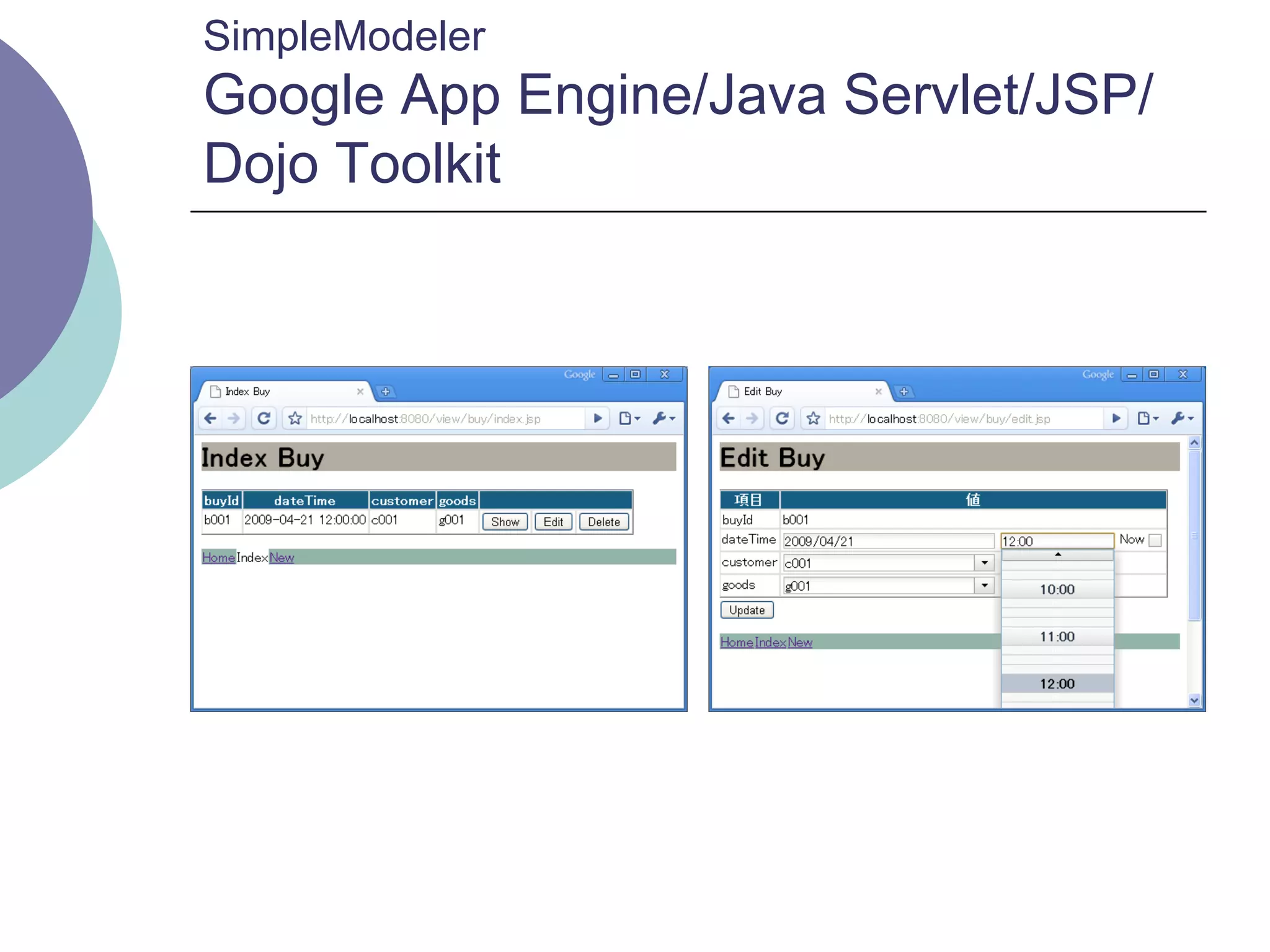Click Delete button for b001
Screen dimensions: 1270x952
604,522
